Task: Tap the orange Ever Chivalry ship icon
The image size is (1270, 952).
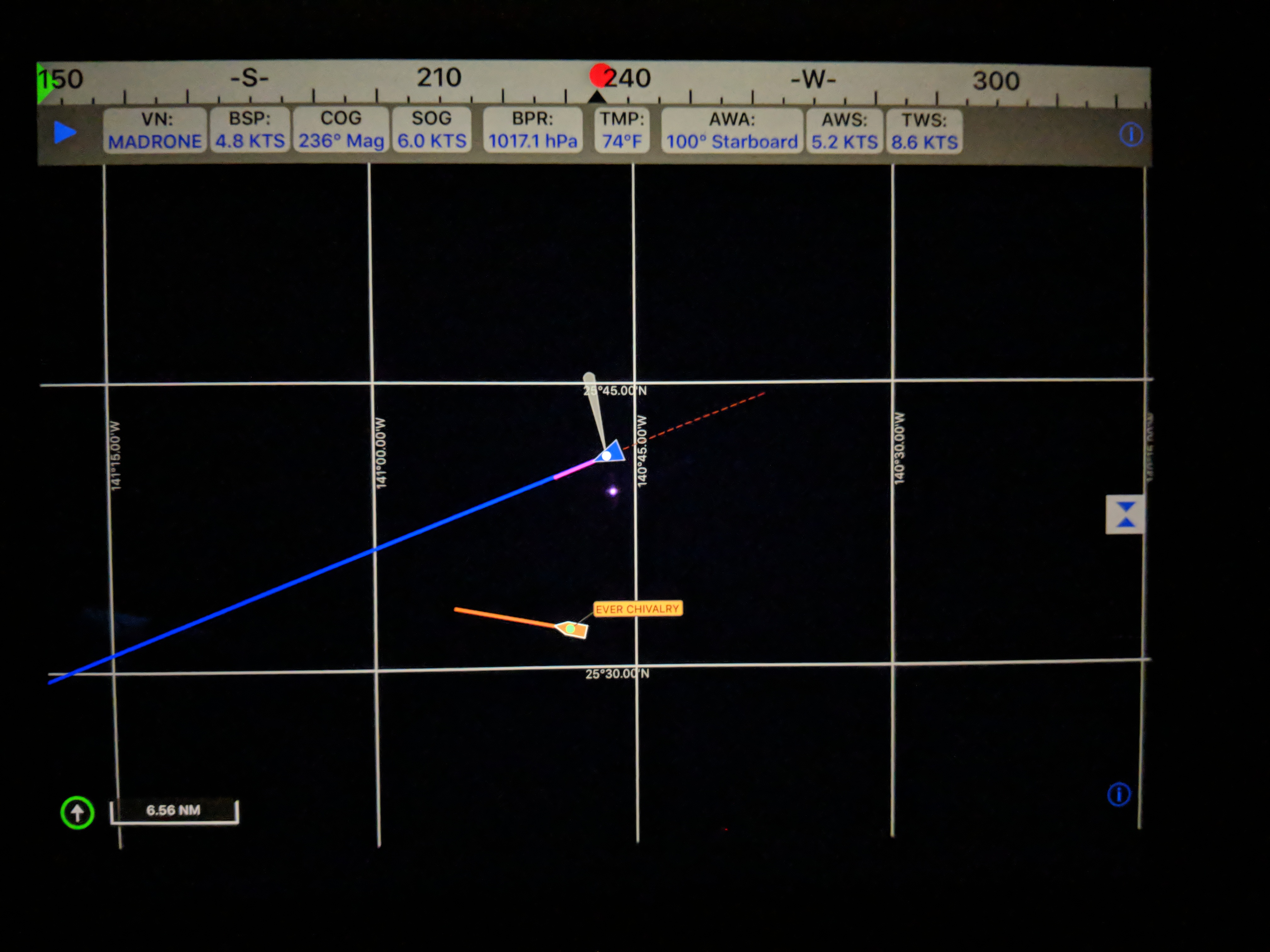Action: coord(572,629)
